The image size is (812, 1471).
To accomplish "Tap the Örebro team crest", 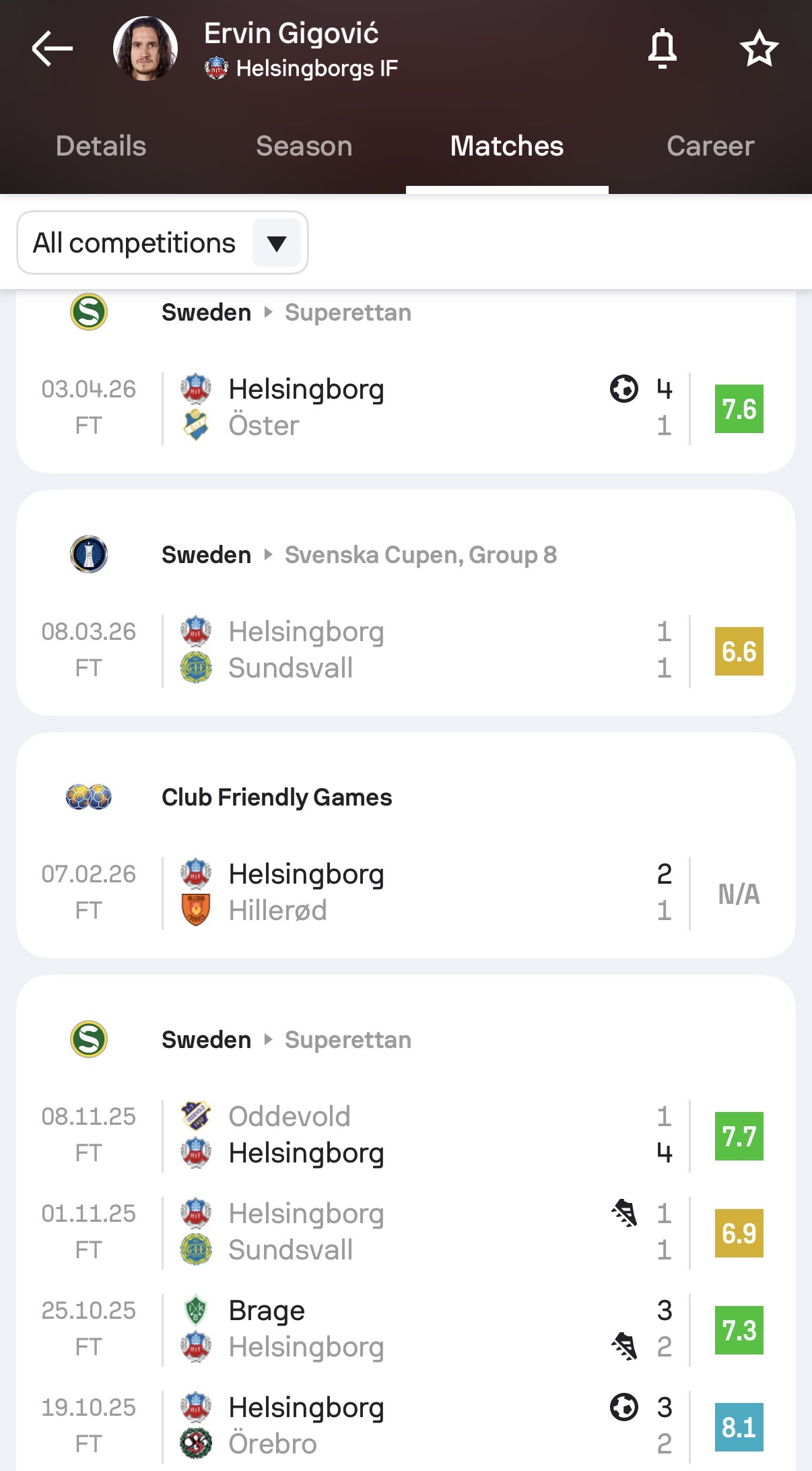I will tap(196, 1444).
